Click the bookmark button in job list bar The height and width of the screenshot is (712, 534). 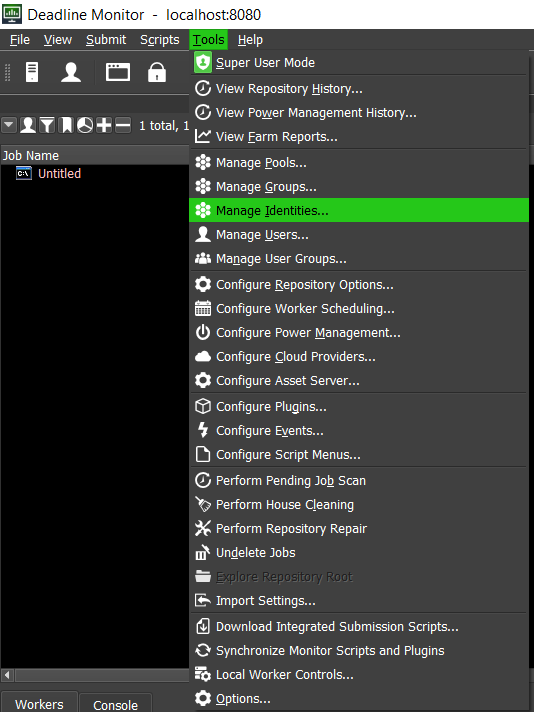click(x=66, y=125)
